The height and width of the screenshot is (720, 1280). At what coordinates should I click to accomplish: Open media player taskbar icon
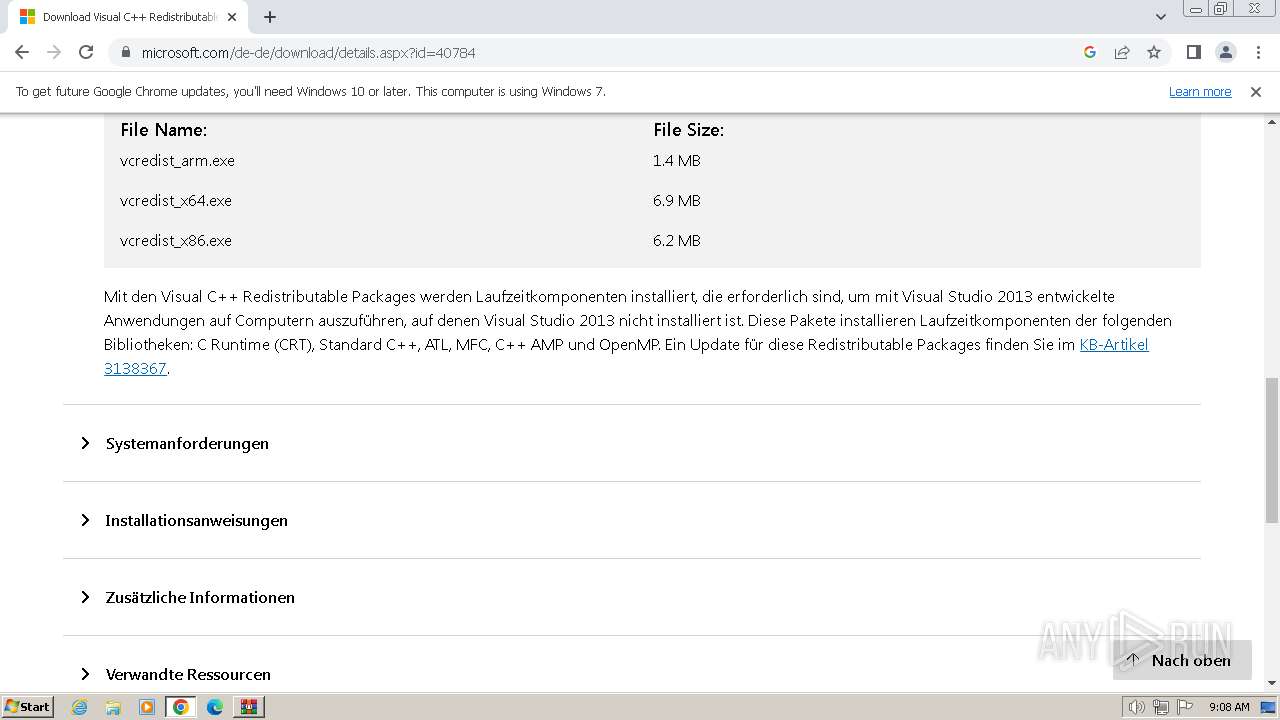point(147,707)
